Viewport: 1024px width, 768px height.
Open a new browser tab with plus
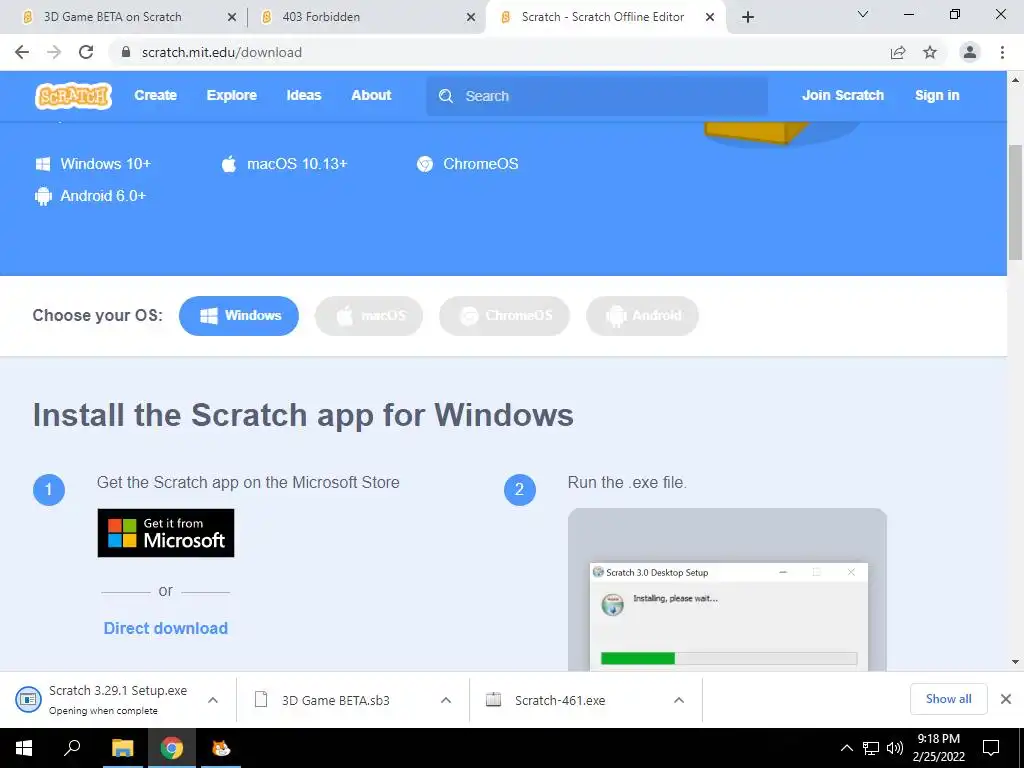click(748, 17)
